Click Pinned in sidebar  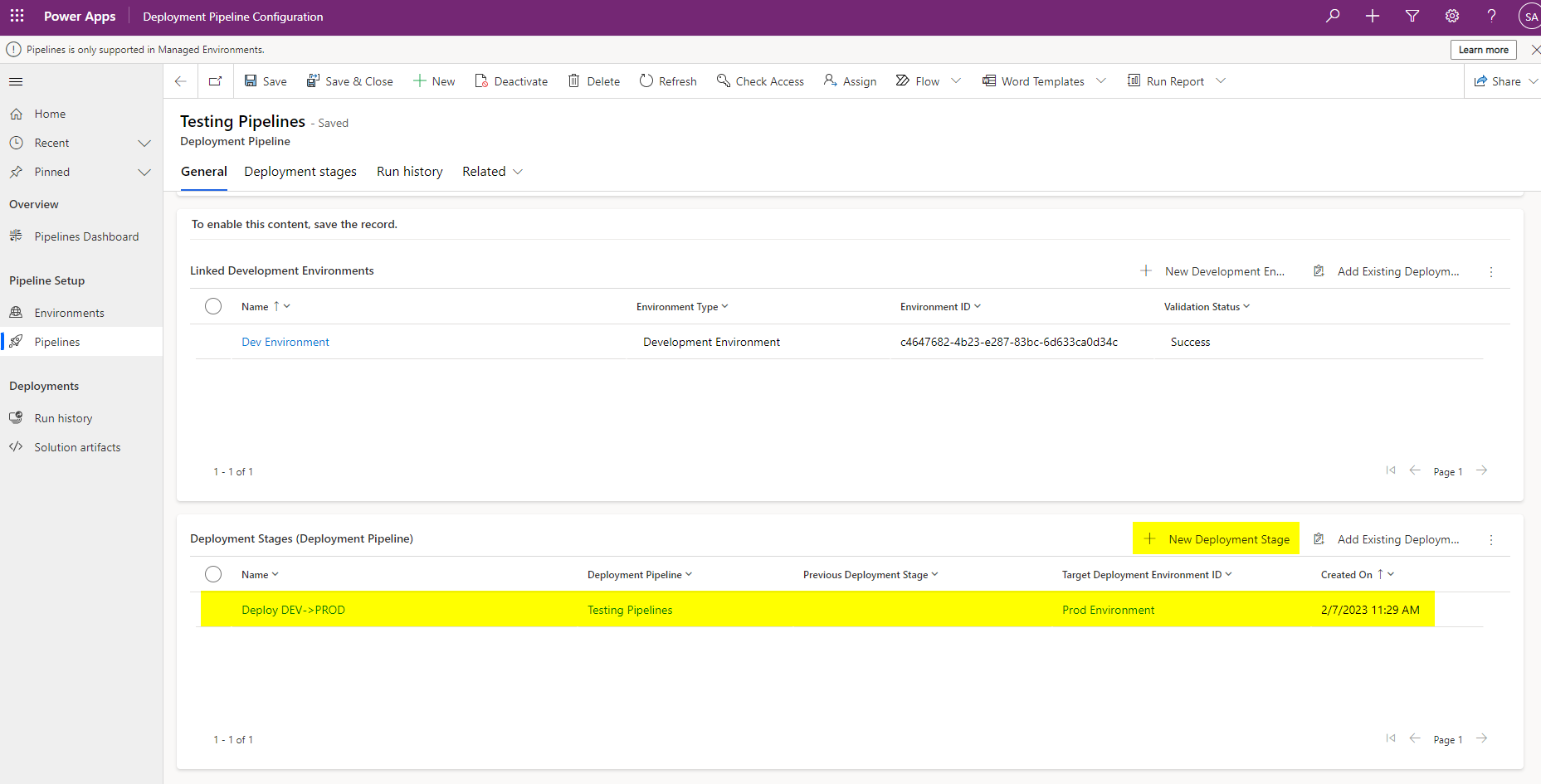tap(51, 172)
